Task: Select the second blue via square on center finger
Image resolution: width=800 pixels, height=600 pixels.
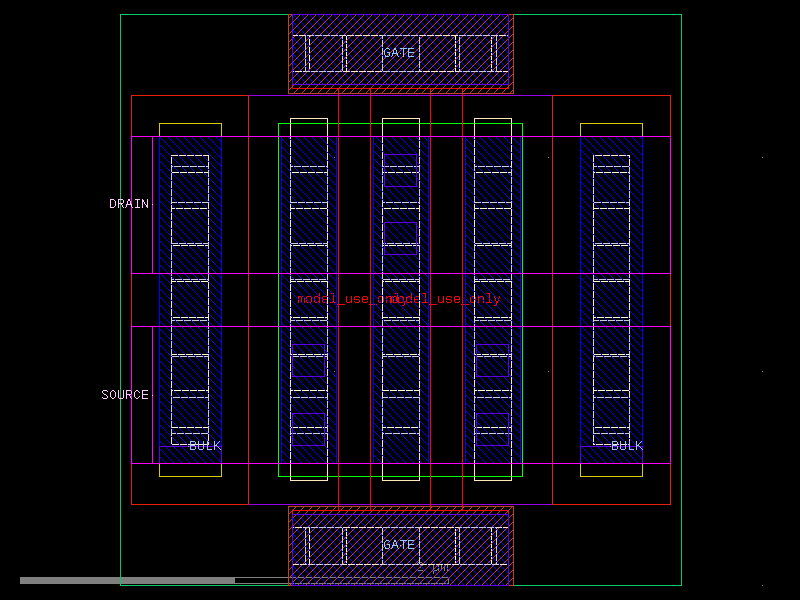Action: point(400,236)
